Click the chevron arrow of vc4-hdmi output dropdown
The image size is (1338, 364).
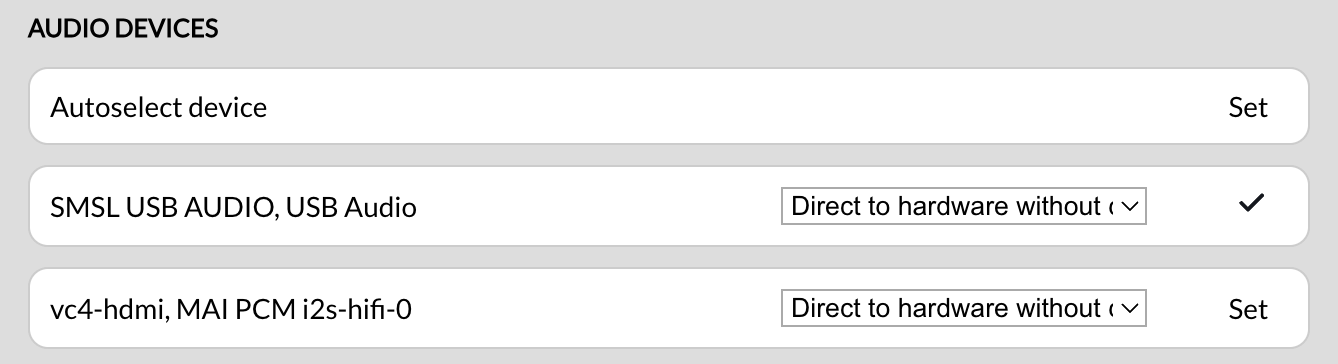pos(1130,308)
